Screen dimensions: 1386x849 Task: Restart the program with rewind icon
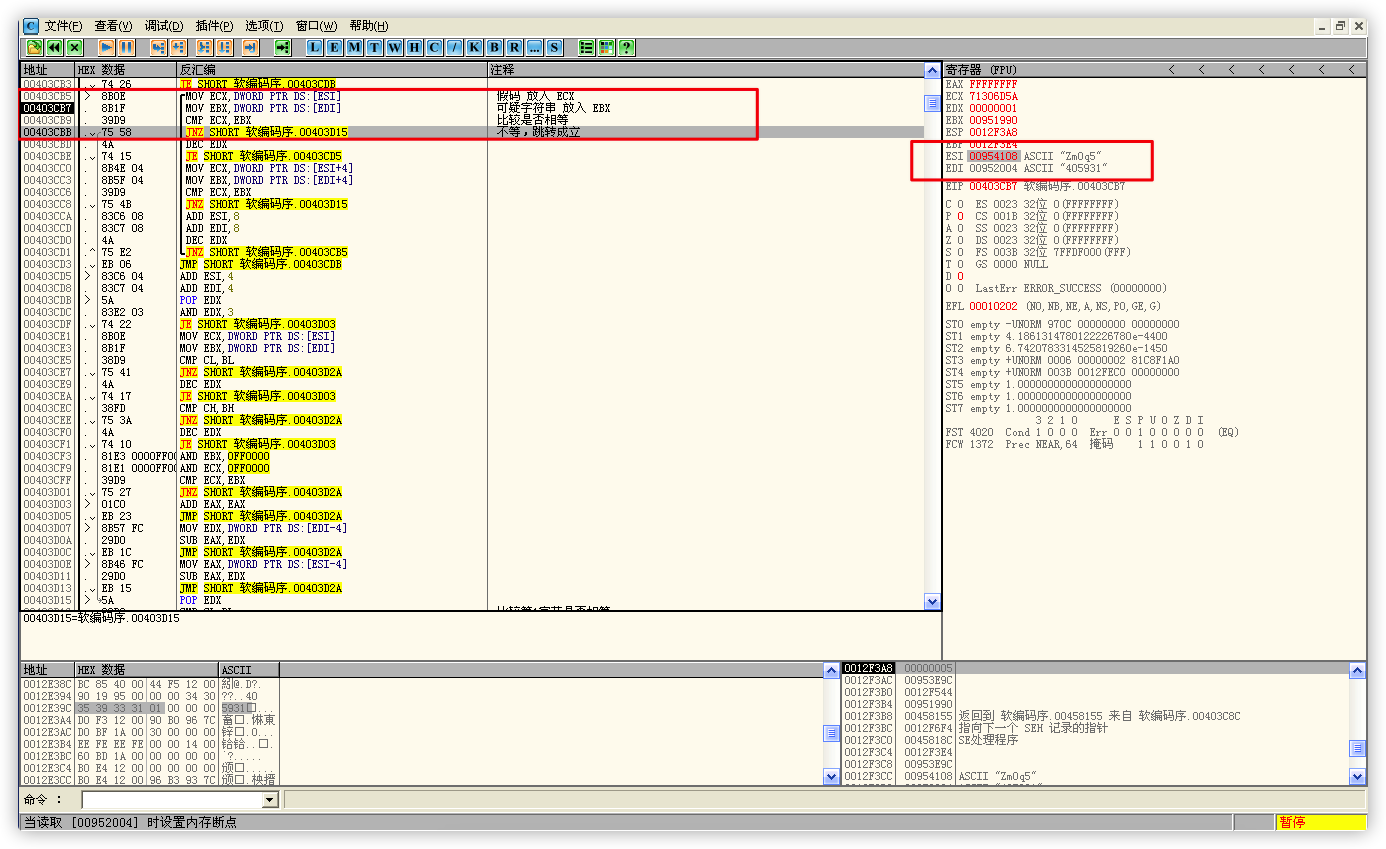[54, 47]
